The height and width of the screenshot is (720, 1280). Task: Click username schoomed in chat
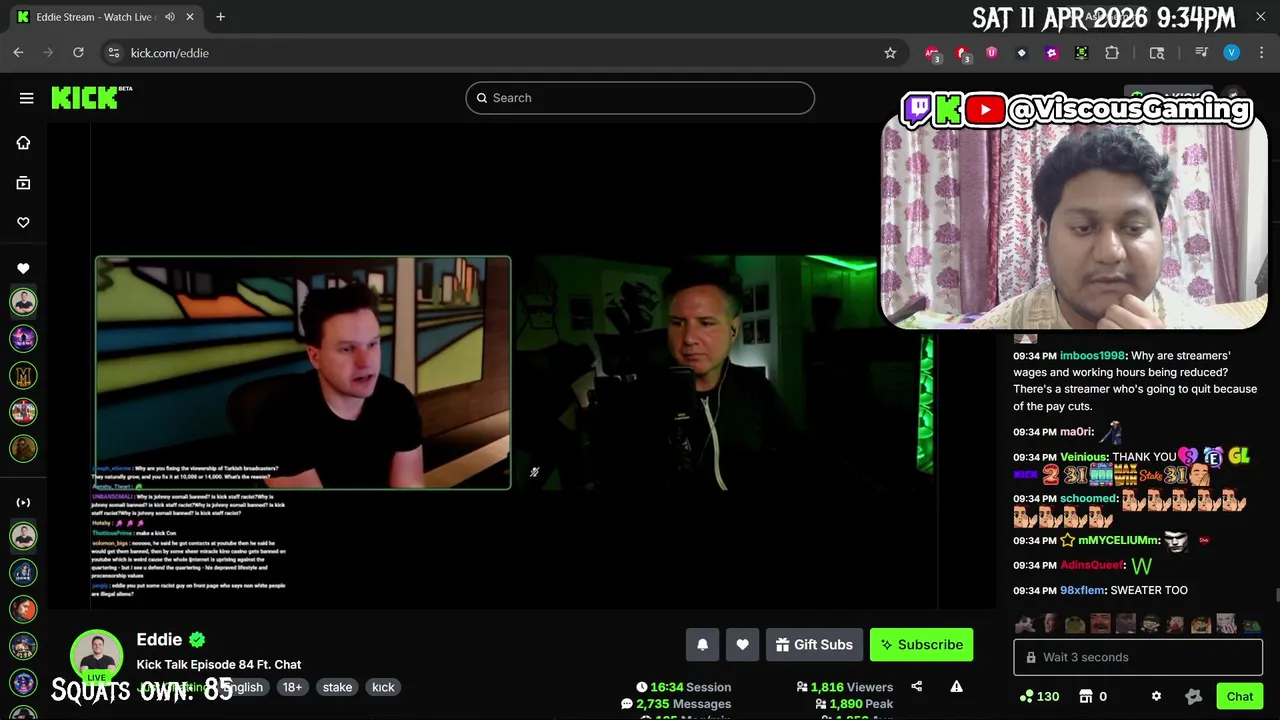click(x=1088, y=498)
